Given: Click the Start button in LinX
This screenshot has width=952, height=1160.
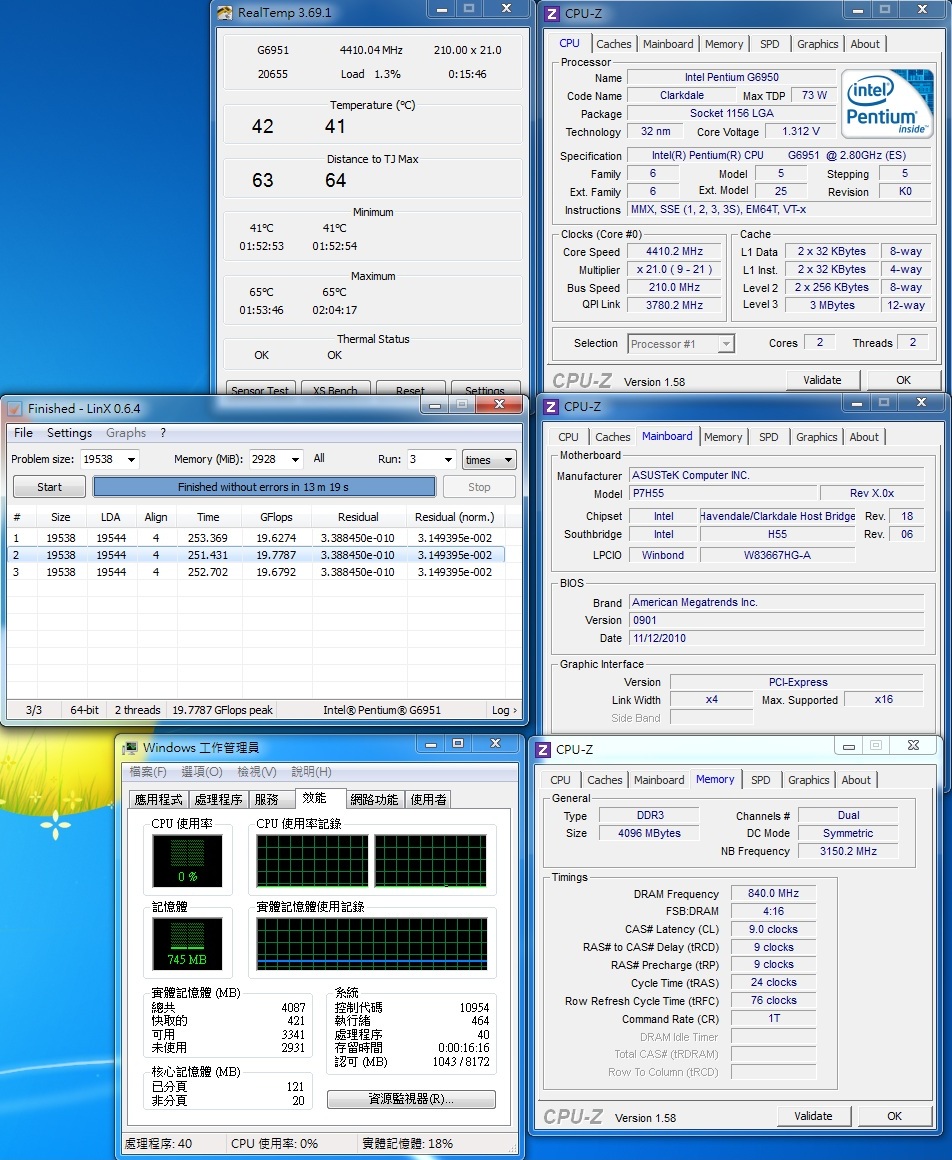Looking at the screenshot, I should [50, 487].
